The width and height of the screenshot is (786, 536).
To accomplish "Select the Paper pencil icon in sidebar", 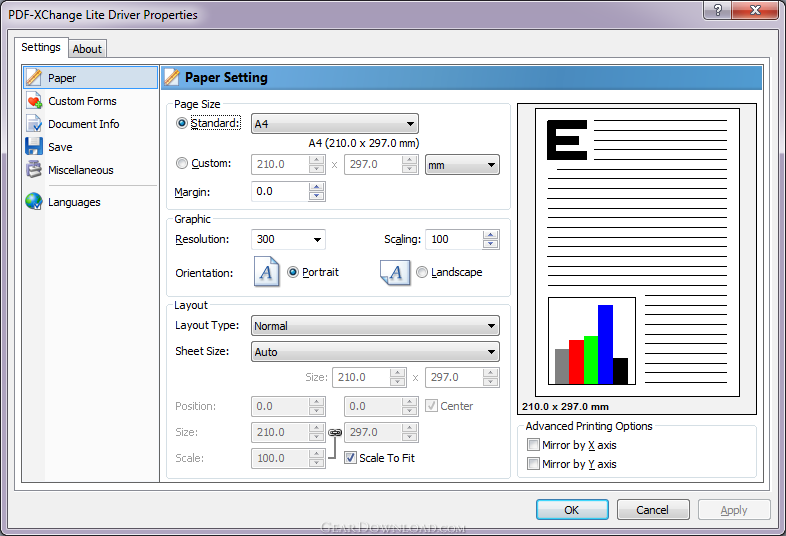I will click(x=34, y=78).
